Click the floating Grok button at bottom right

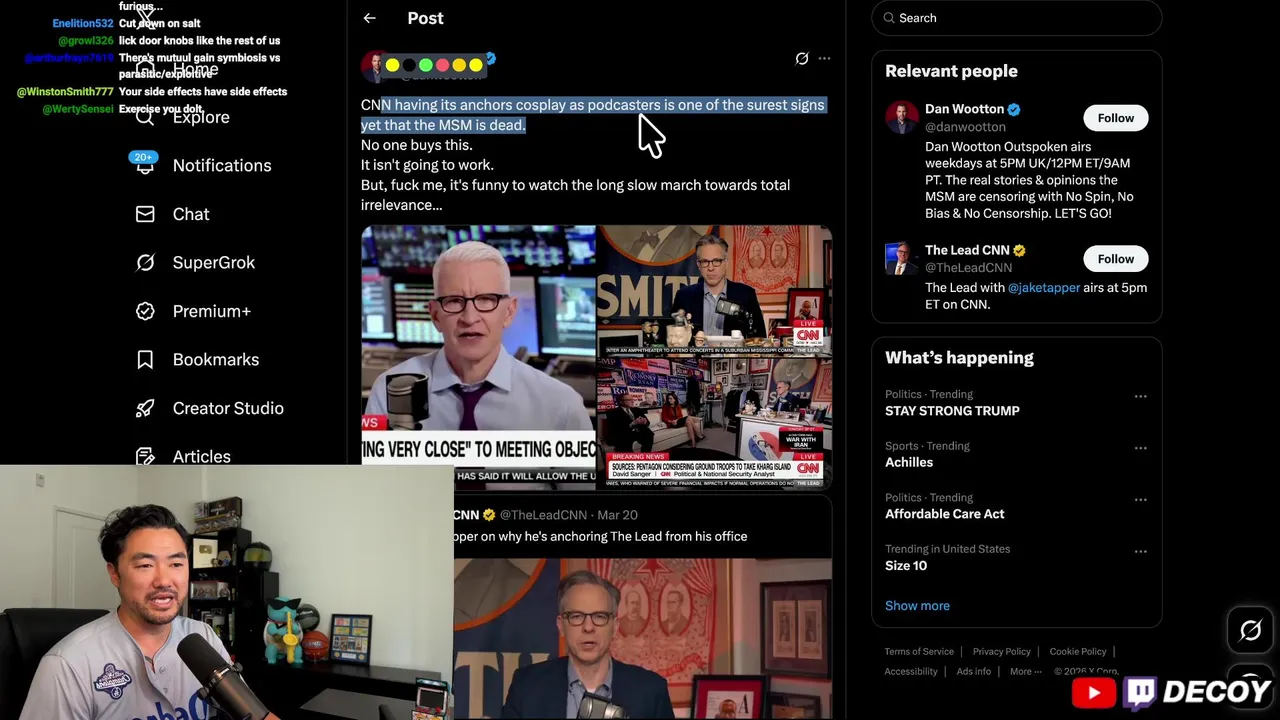[1250, 630]
